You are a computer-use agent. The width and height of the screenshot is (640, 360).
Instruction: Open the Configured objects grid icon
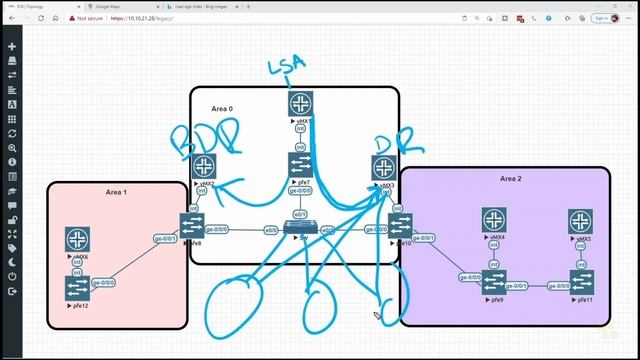12,119
